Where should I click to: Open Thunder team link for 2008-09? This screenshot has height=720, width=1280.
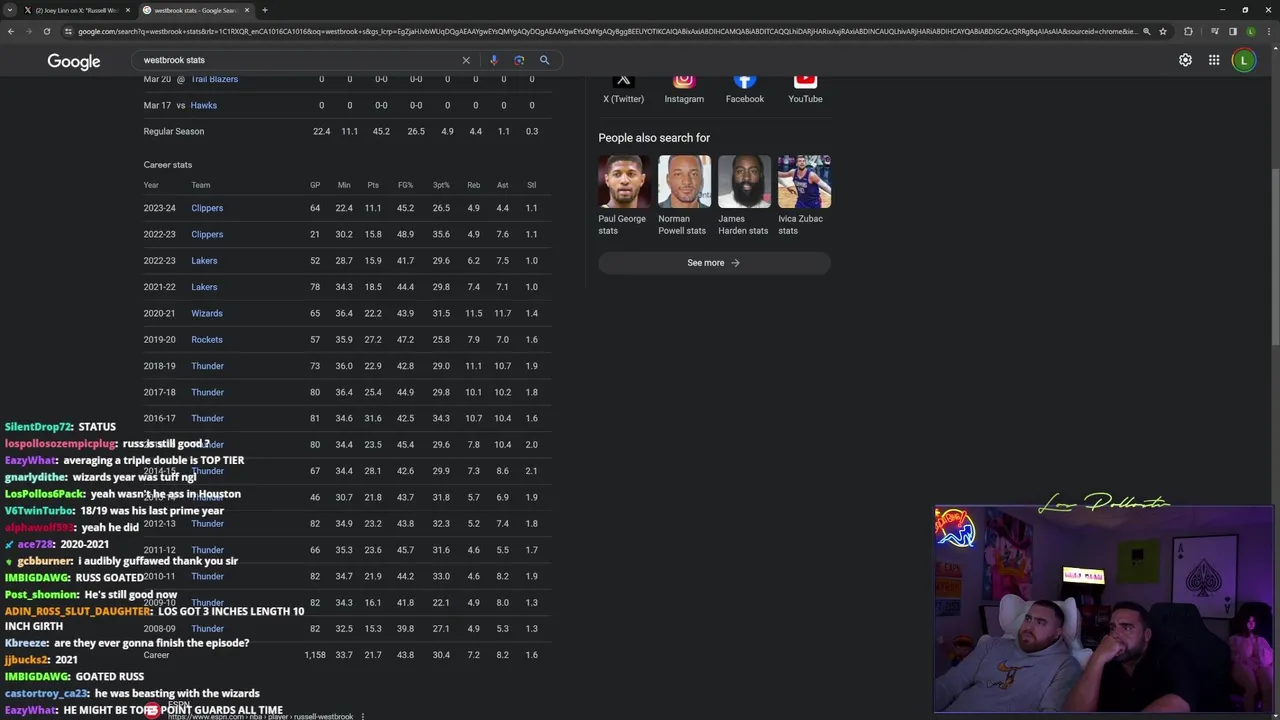[207, 629]
